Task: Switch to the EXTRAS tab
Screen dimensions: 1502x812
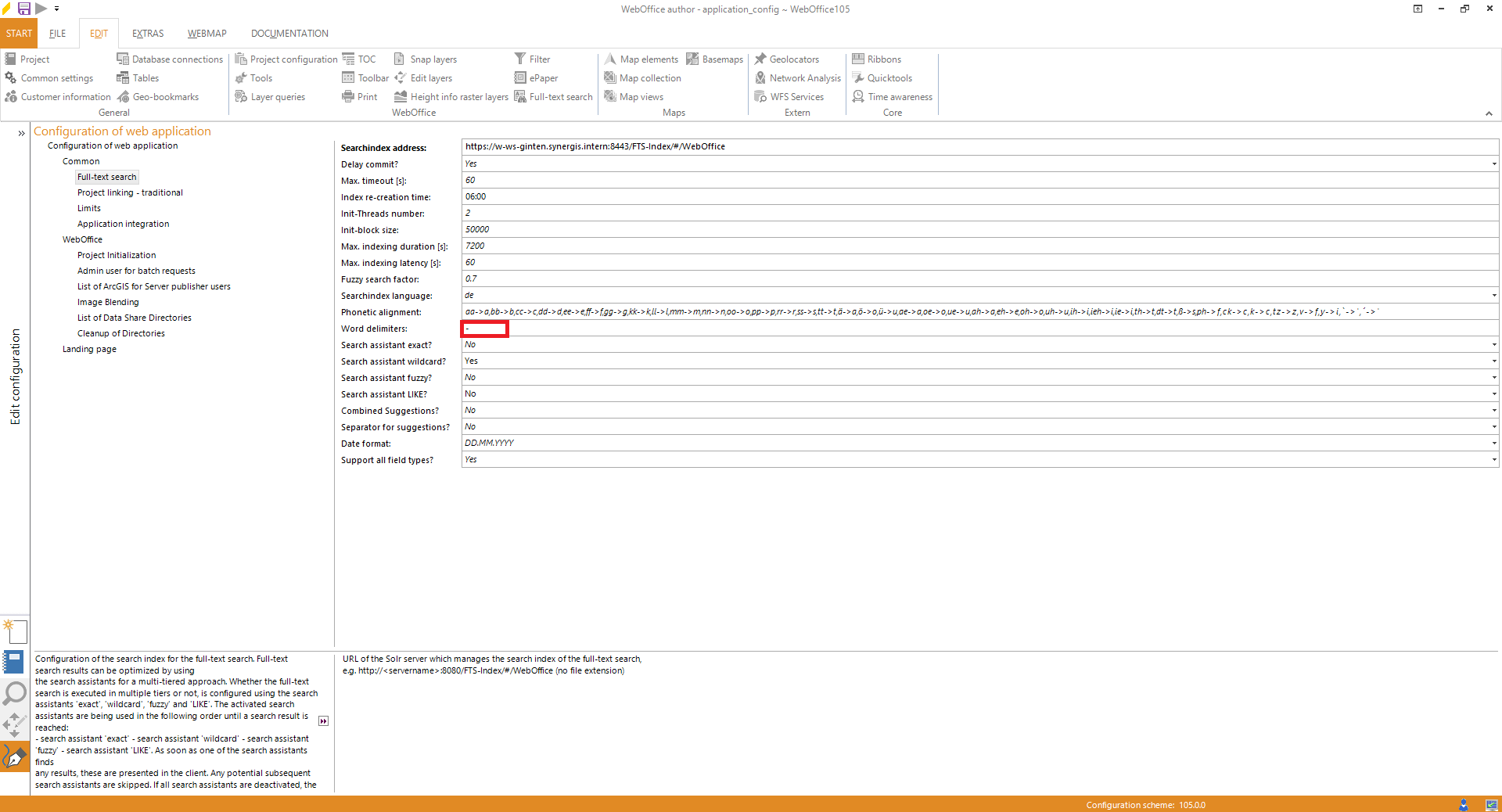Action: 147,33
